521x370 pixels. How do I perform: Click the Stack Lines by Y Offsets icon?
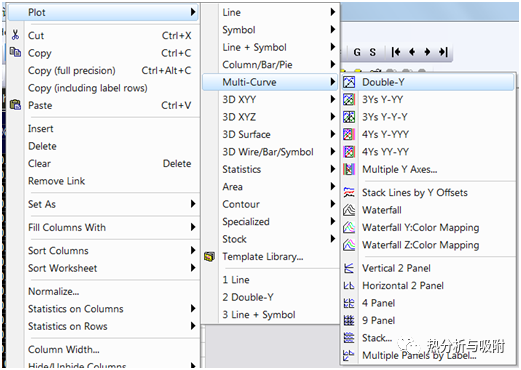pyautogui.click(x=349, y=192)
